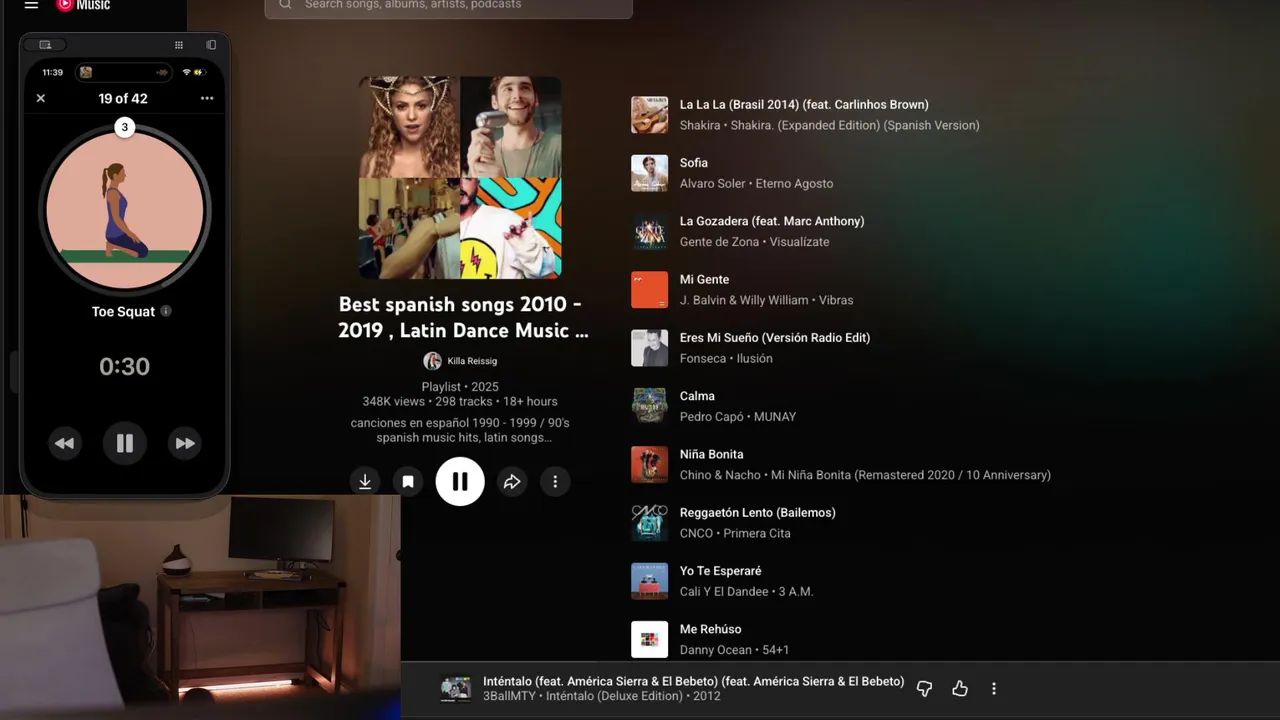Viewport: 1280px width, 720px height.
Task: Play the track Yo Te Esperaré
Action: pyautogui.click(x=720, y=571)
